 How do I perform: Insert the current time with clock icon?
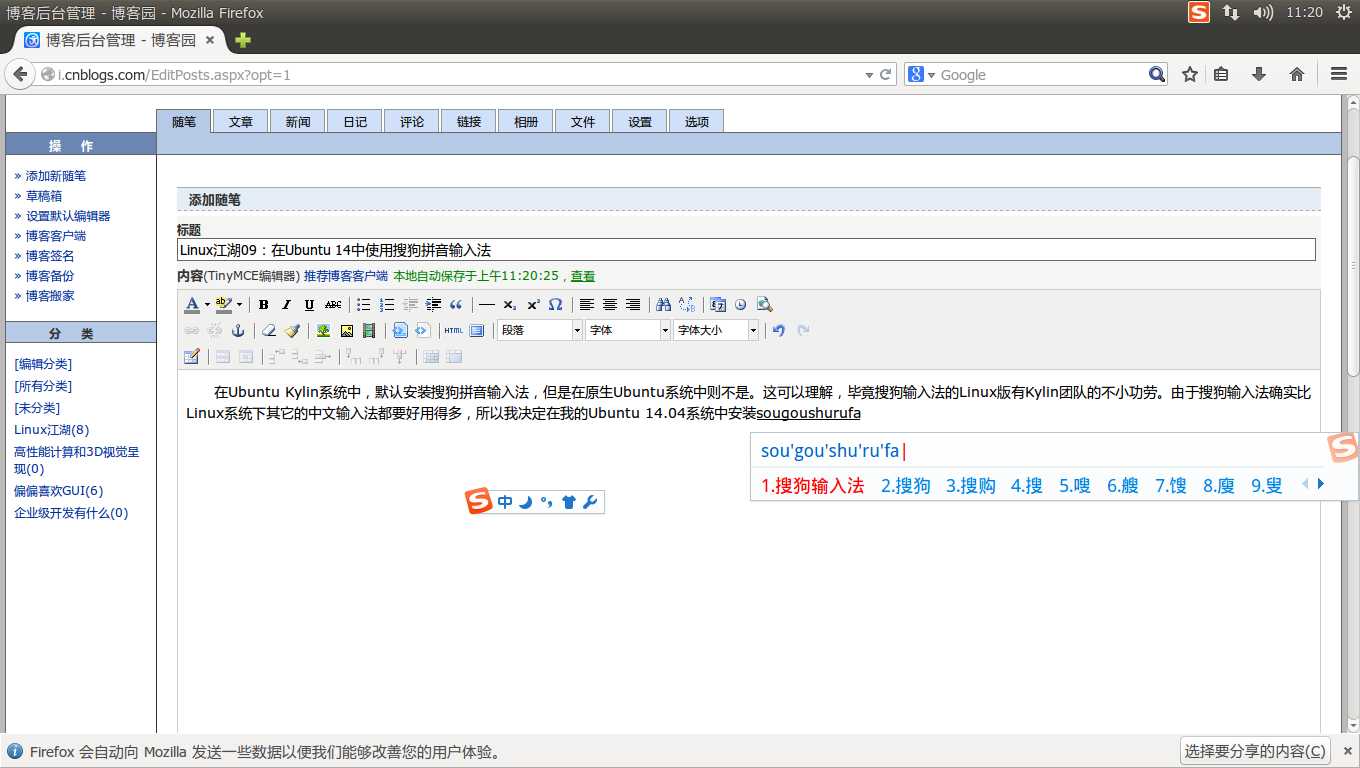(x=741, y=305)
